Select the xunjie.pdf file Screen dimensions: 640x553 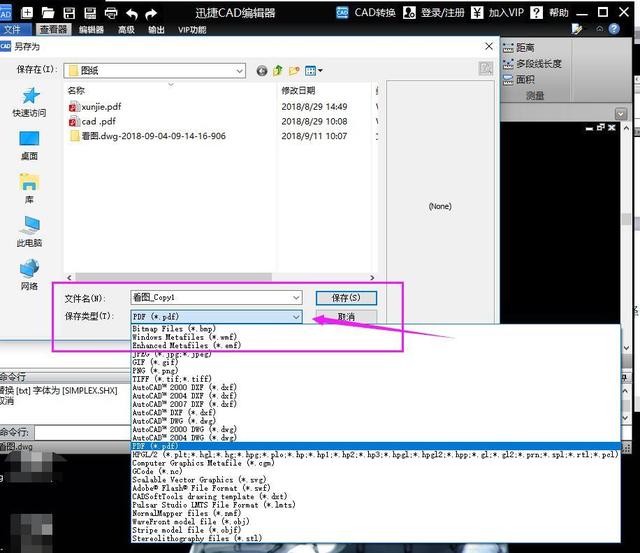(101, 106)
